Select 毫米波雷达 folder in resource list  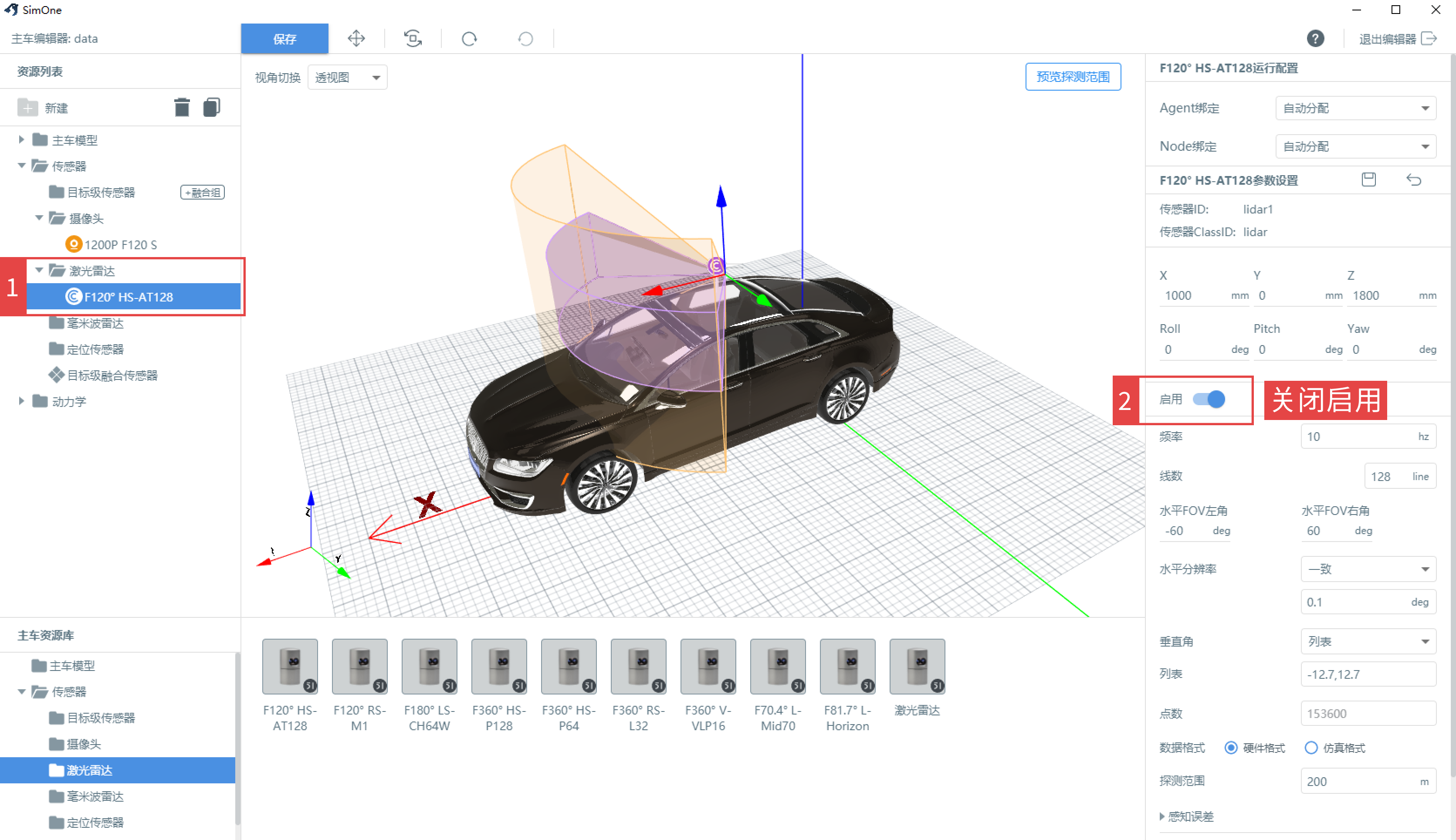pyautogui.click(x=87, y=323)
